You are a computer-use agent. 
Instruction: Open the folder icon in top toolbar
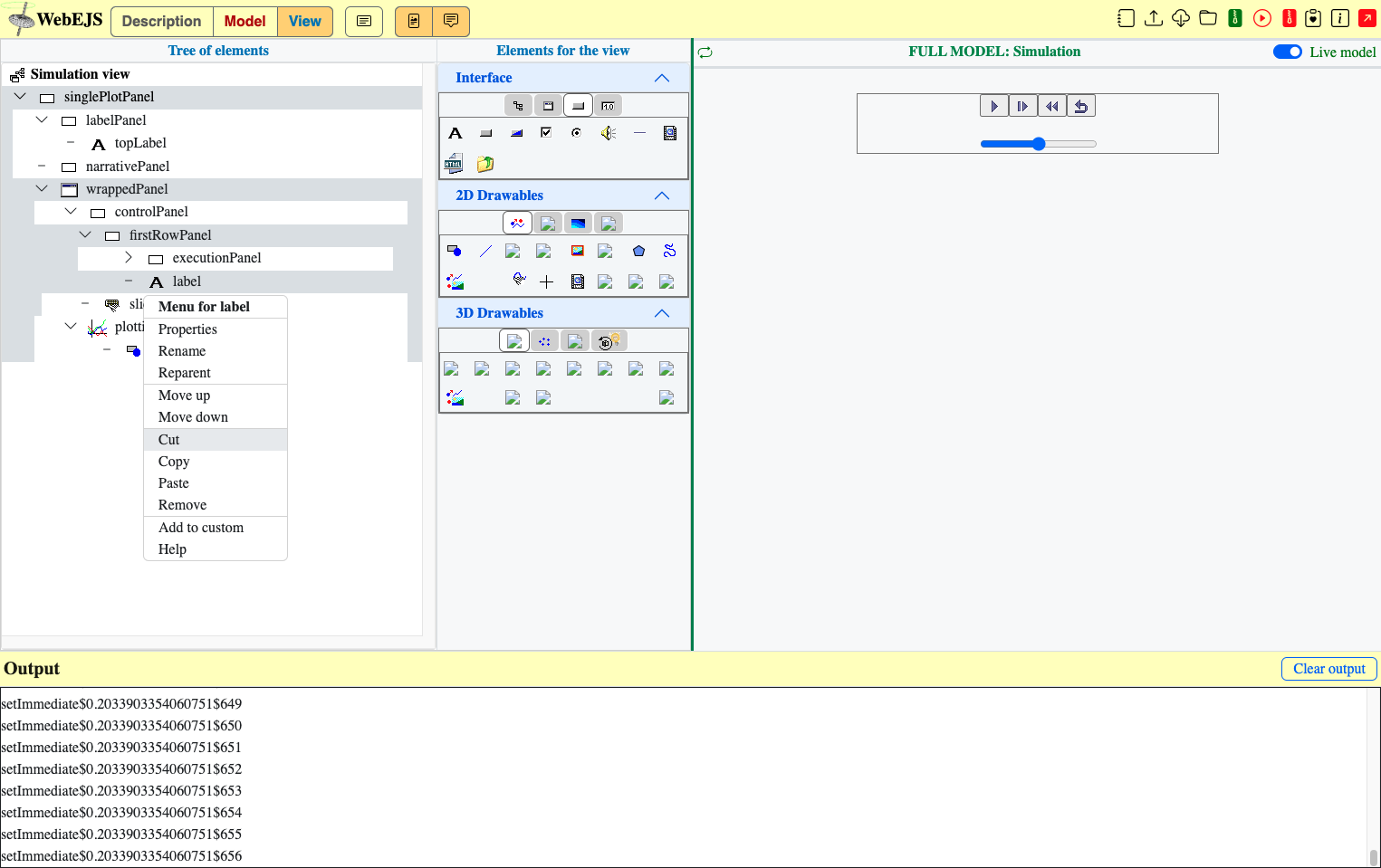point(1207,18)
